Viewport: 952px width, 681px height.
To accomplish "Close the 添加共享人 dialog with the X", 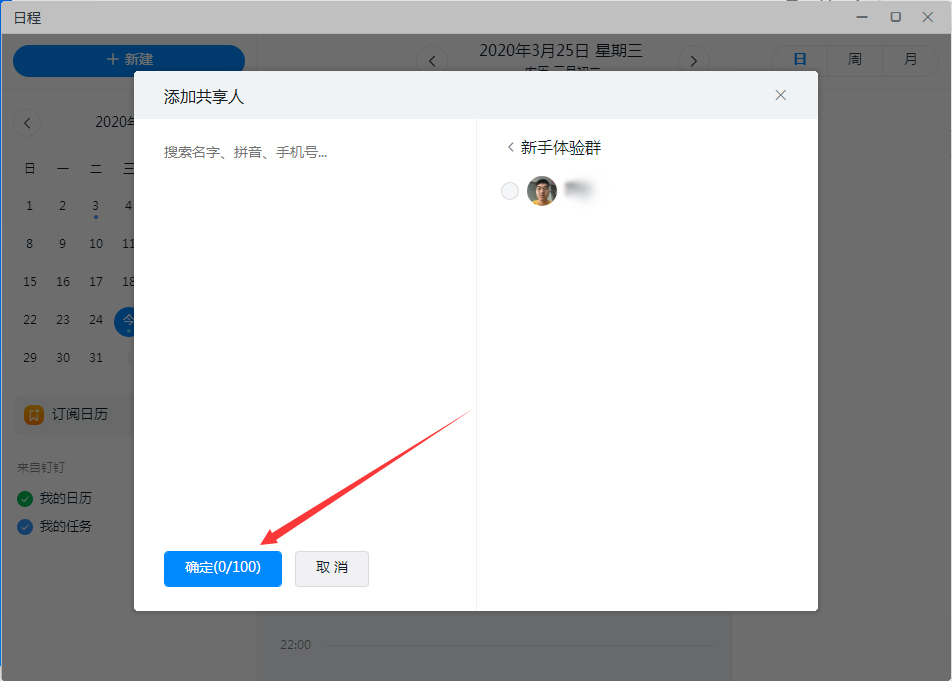I will [780, 95].
